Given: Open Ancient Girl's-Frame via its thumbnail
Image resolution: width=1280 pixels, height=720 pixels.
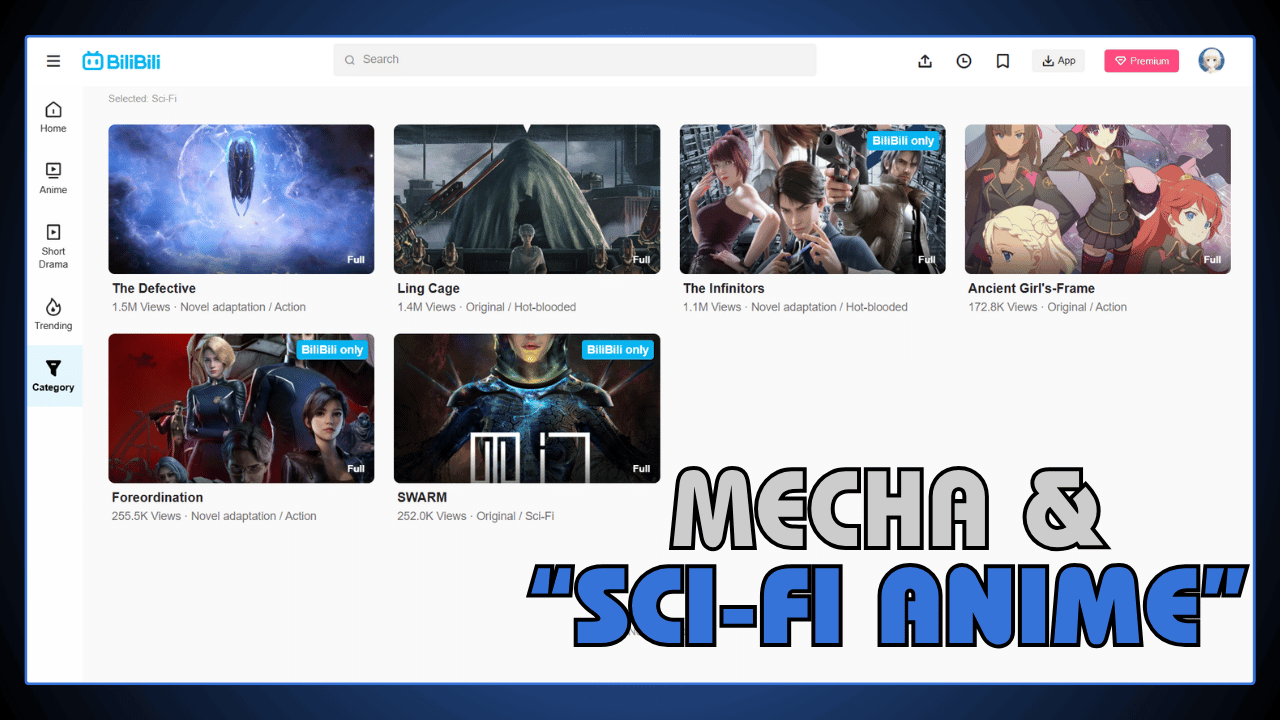Looking at the screenshot, I should [1097, 199].
